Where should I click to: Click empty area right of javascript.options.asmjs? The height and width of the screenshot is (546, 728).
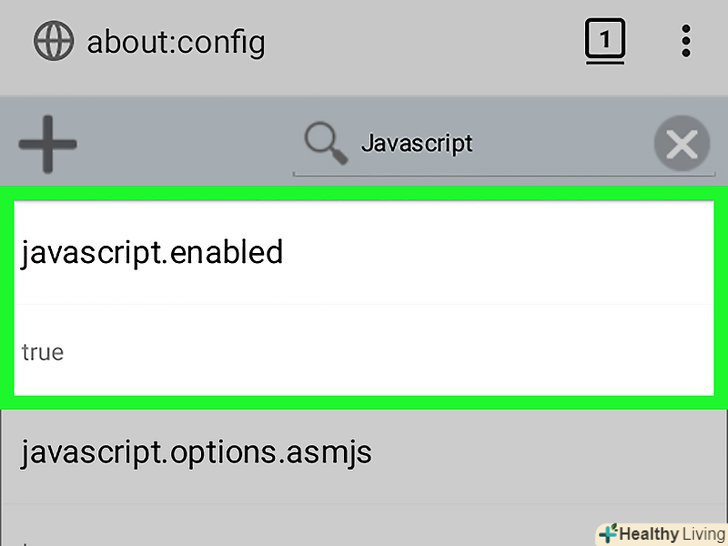click(550, 451)
